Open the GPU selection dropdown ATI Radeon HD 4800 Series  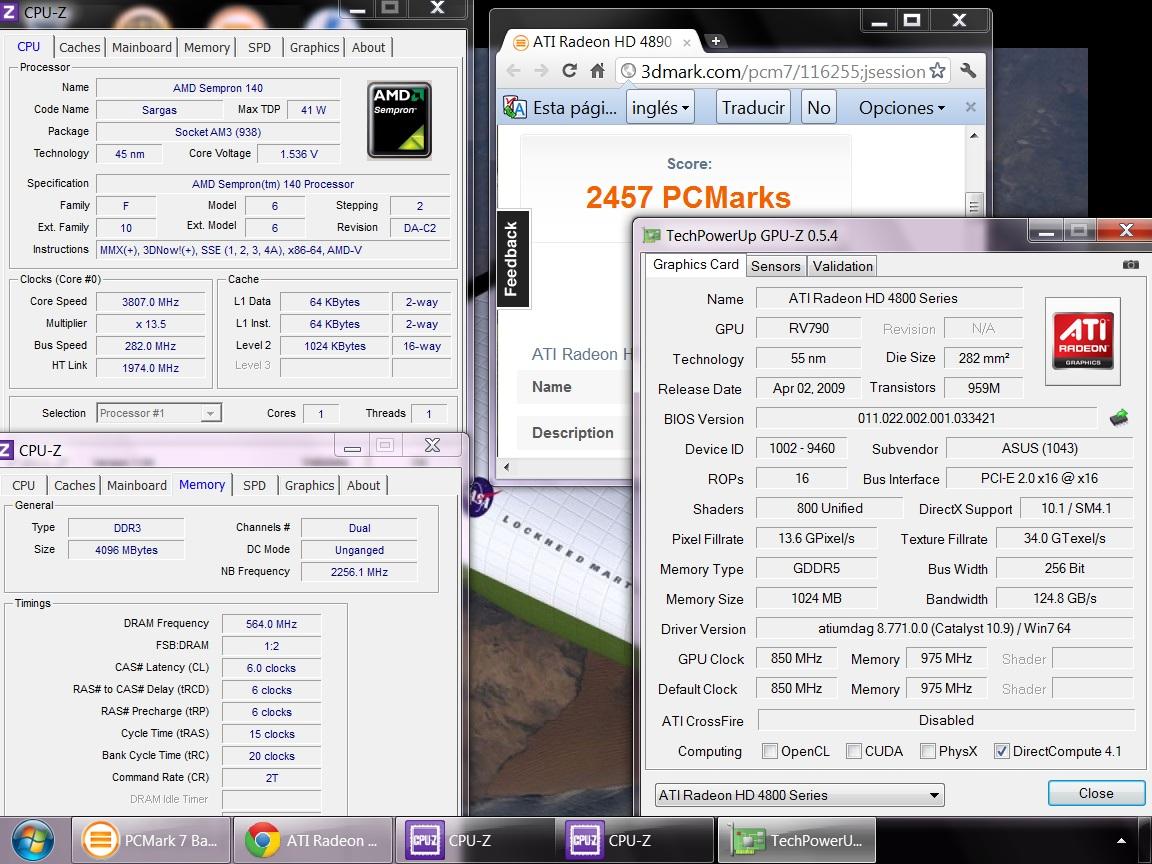tap(799, 795)
